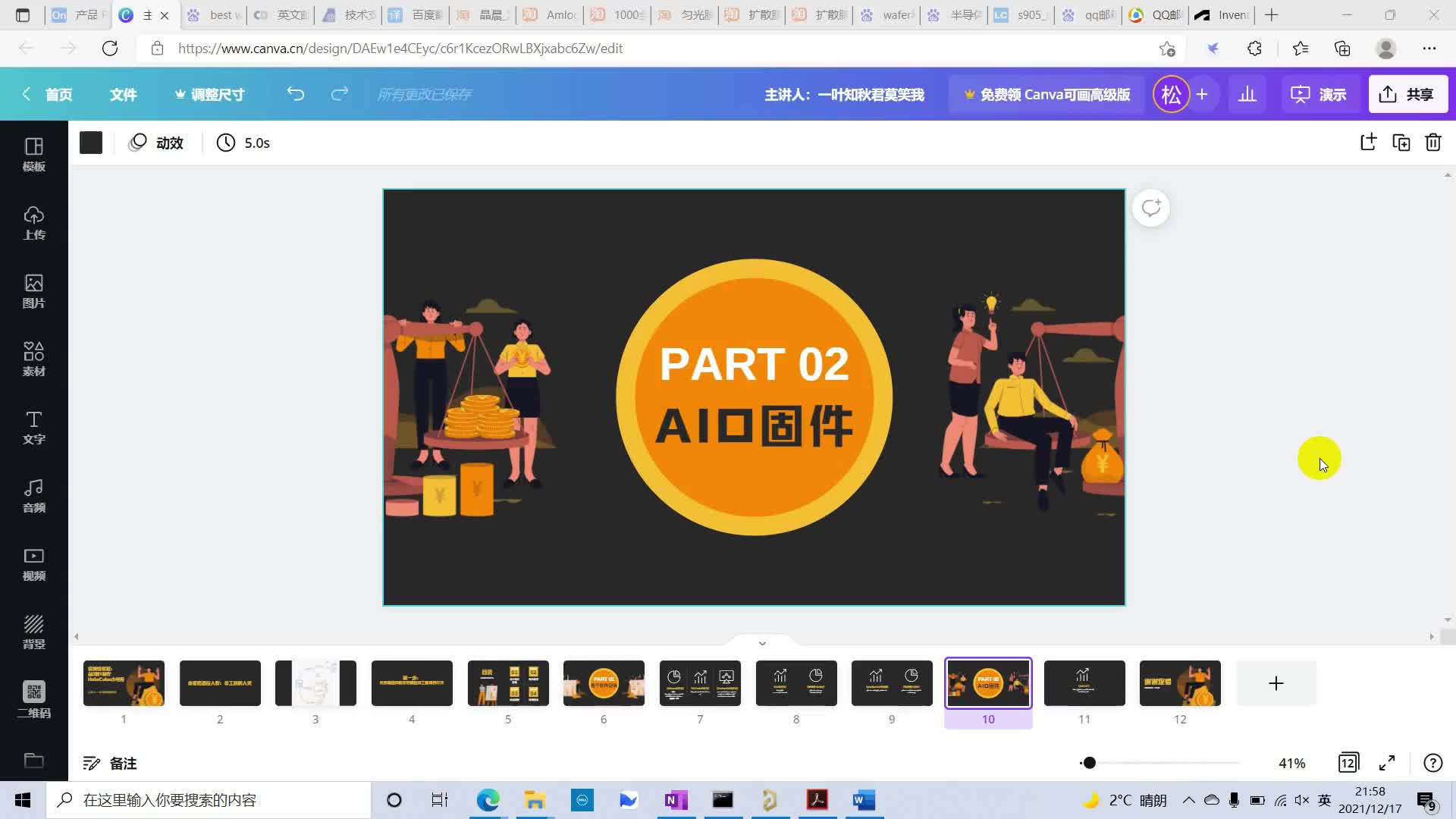
Task: Switch to the 百度翻译 browser tab
Action: click(x=416, y=15)
